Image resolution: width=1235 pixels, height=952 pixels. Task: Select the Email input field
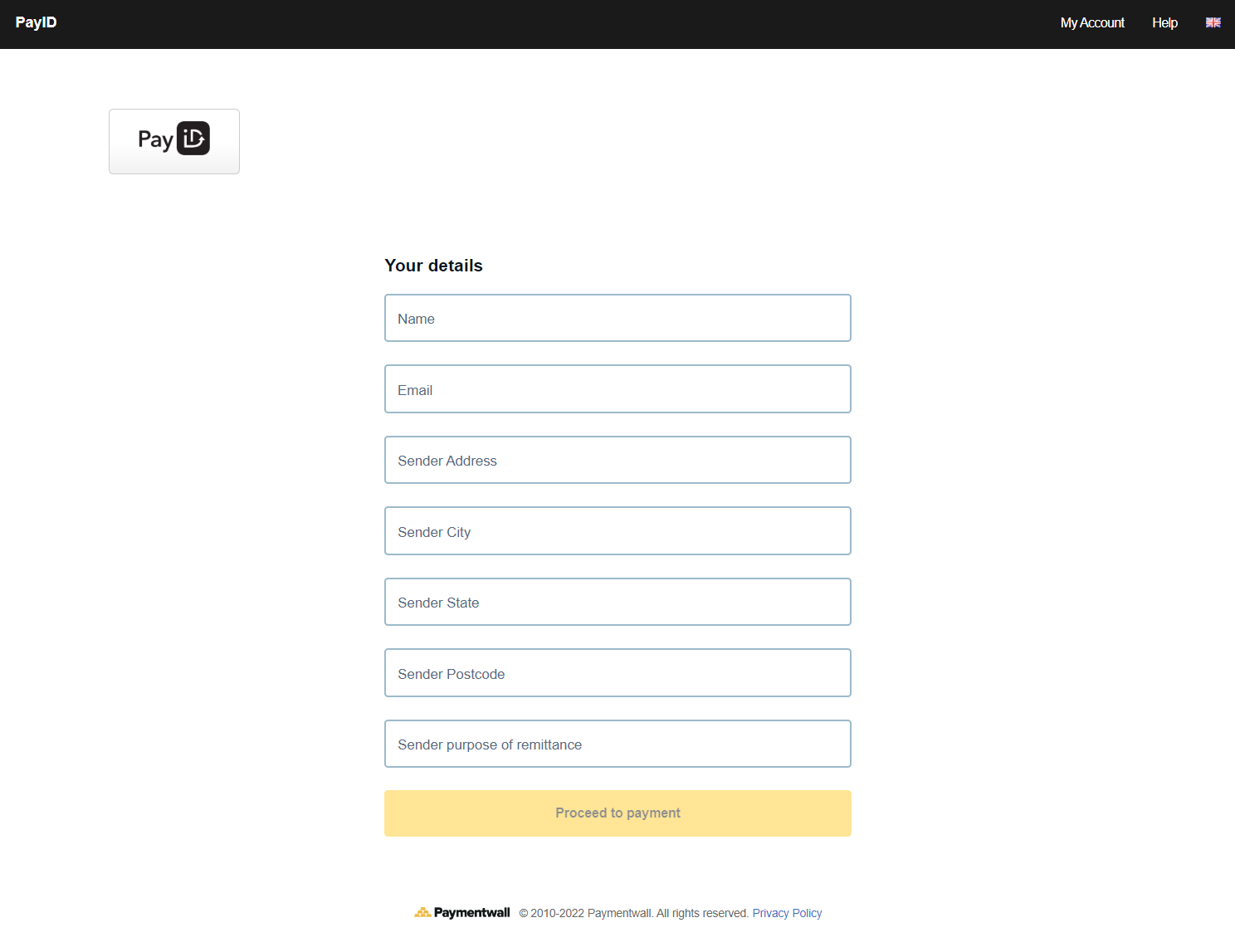(x=617, y=388)
